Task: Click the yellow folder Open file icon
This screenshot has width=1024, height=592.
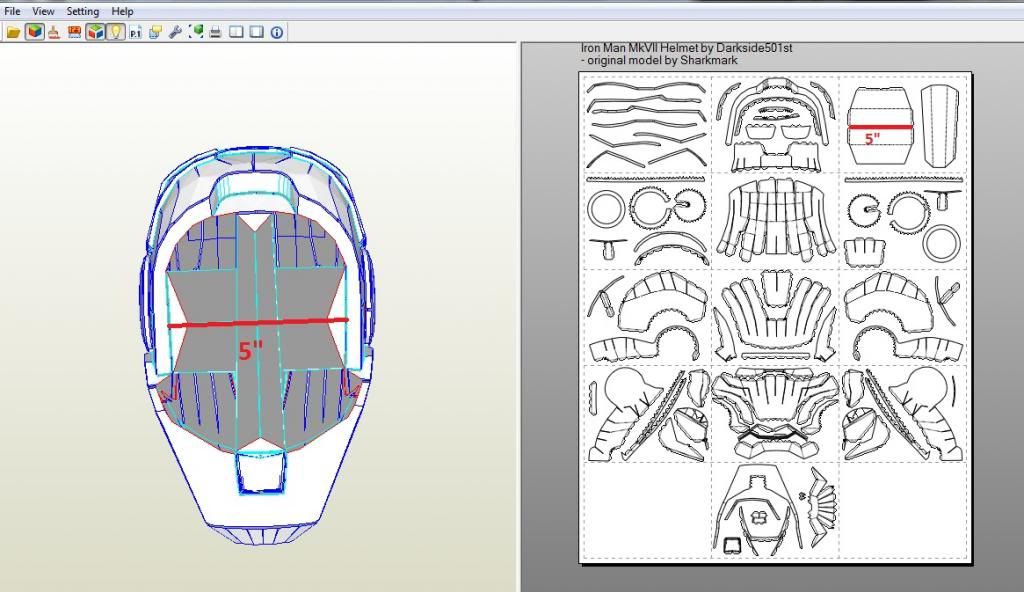Action: point(13,32)
